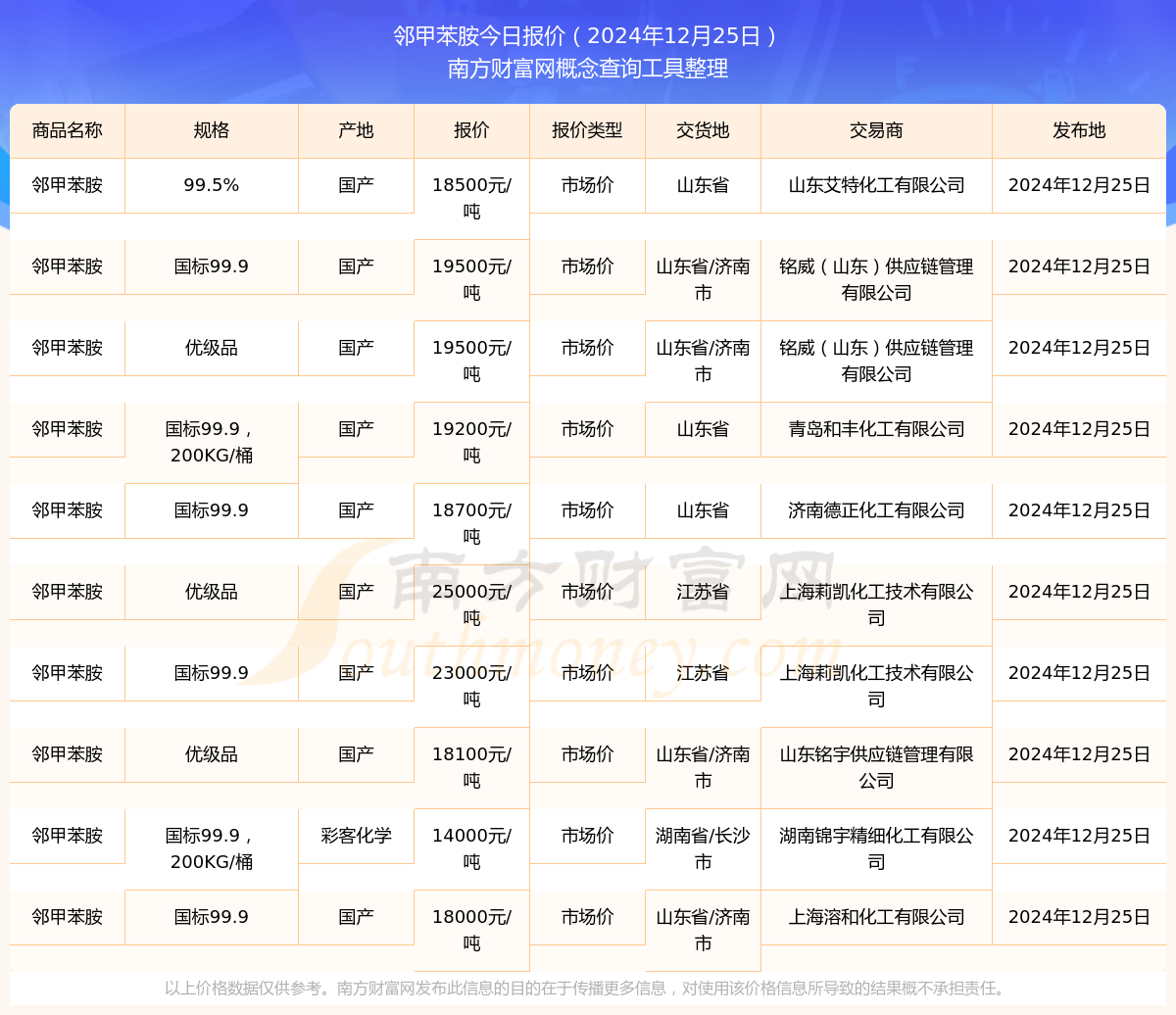
Task: Click trader '青岛和丰化工有限公司'
Action: 876,429
